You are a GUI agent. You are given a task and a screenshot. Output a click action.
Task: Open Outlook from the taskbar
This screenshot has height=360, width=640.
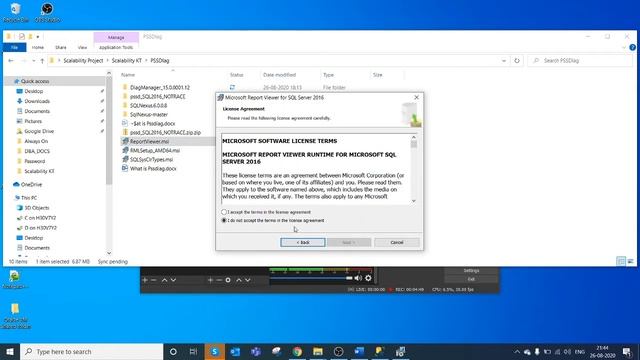click(x=236, y=351)
